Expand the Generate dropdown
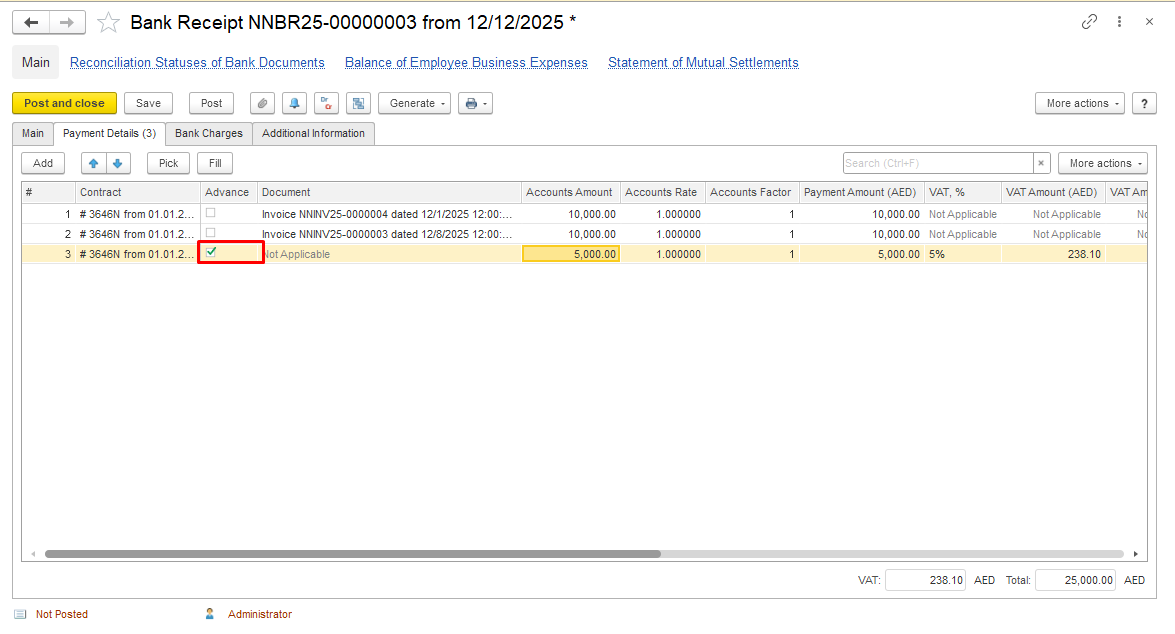Screen dimensions: 1175x634 click(x=414, y=103)
